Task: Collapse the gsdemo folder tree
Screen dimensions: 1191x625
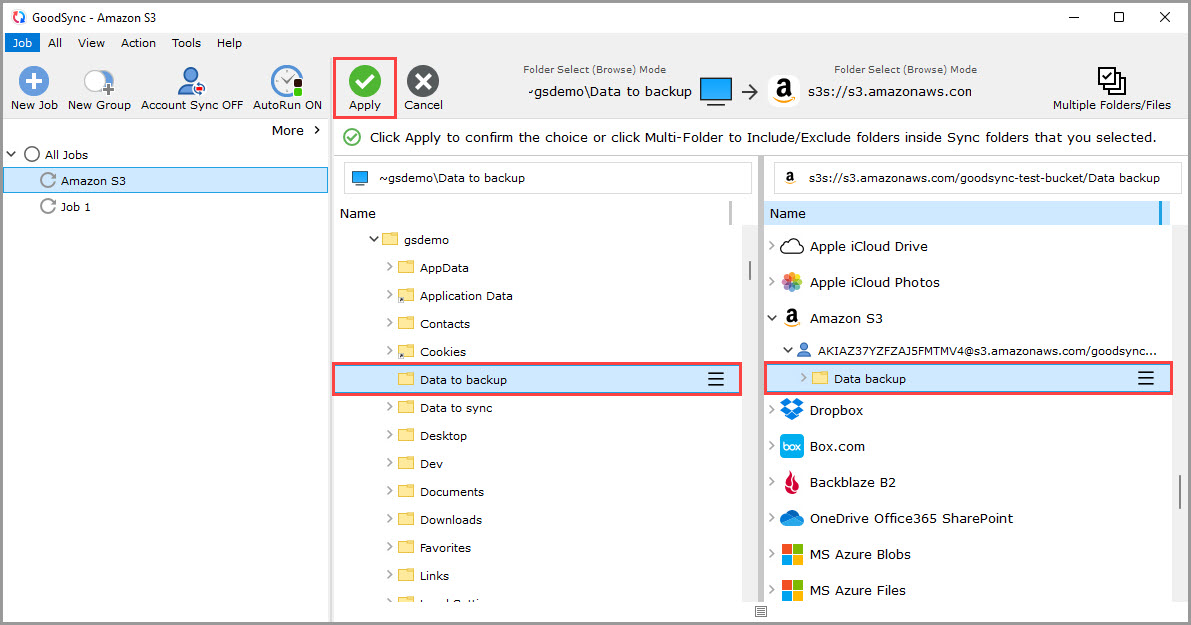Action: [x=374, y=239]
